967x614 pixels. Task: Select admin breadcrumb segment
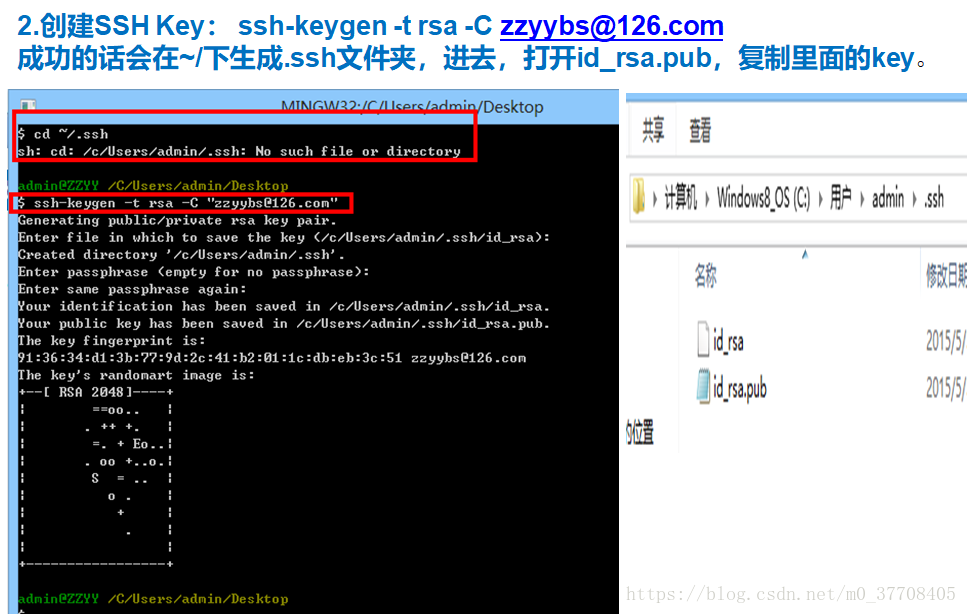tap(887, 198)
